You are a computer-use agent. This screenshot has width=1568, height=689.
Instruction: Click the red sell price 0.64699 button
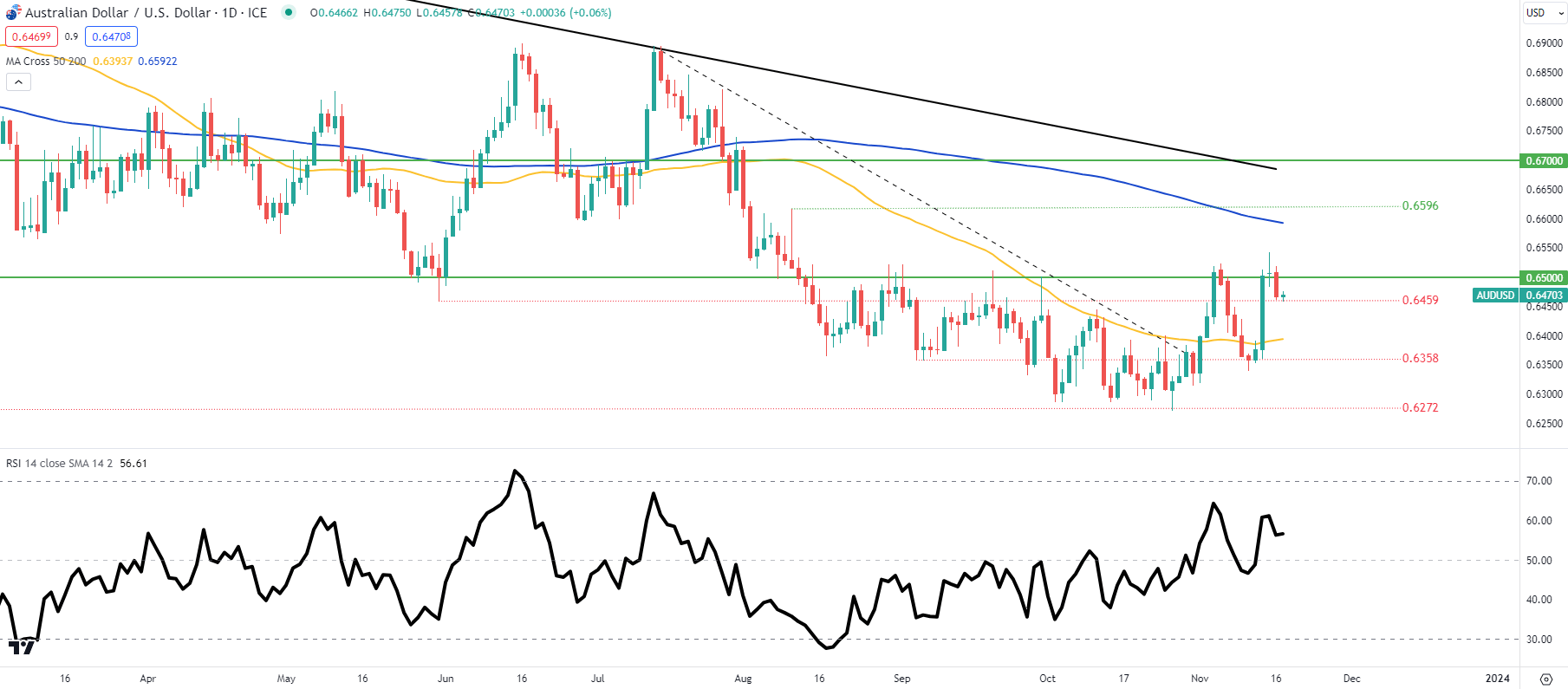[x=31, y=36]
